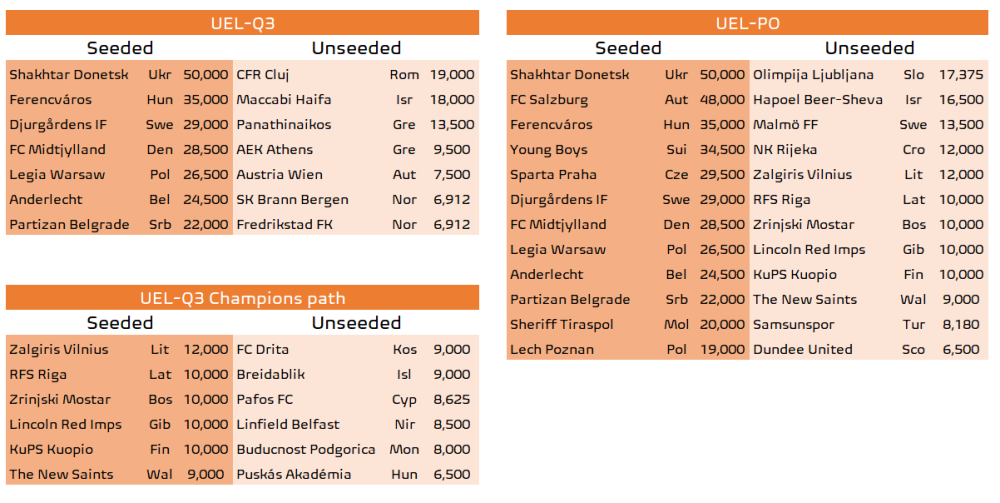1000x503 pixels.
Task: Click the UEL-Q3 table header bar
Action: click(243, 23)
